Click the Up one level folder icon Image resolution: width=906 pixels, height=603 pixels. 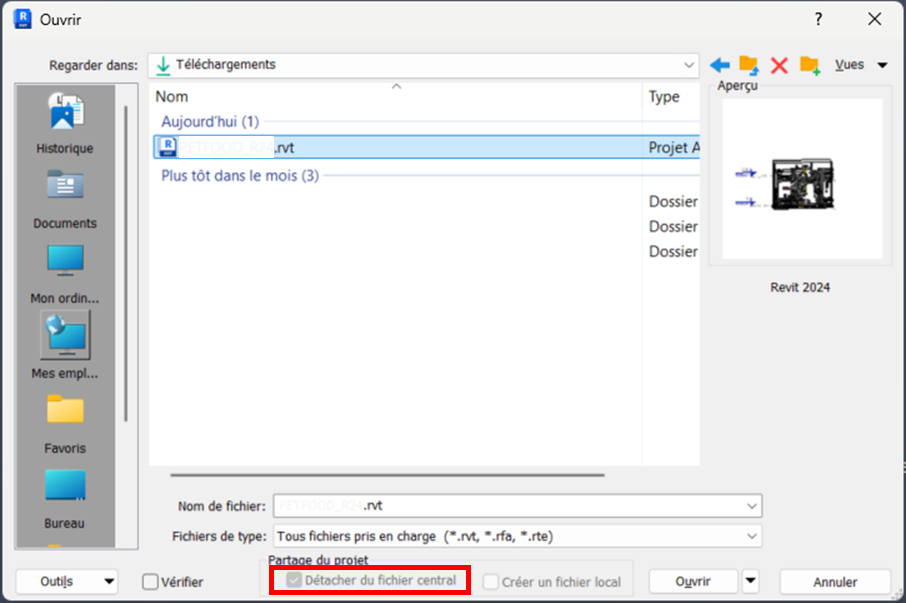pos(749,65)
